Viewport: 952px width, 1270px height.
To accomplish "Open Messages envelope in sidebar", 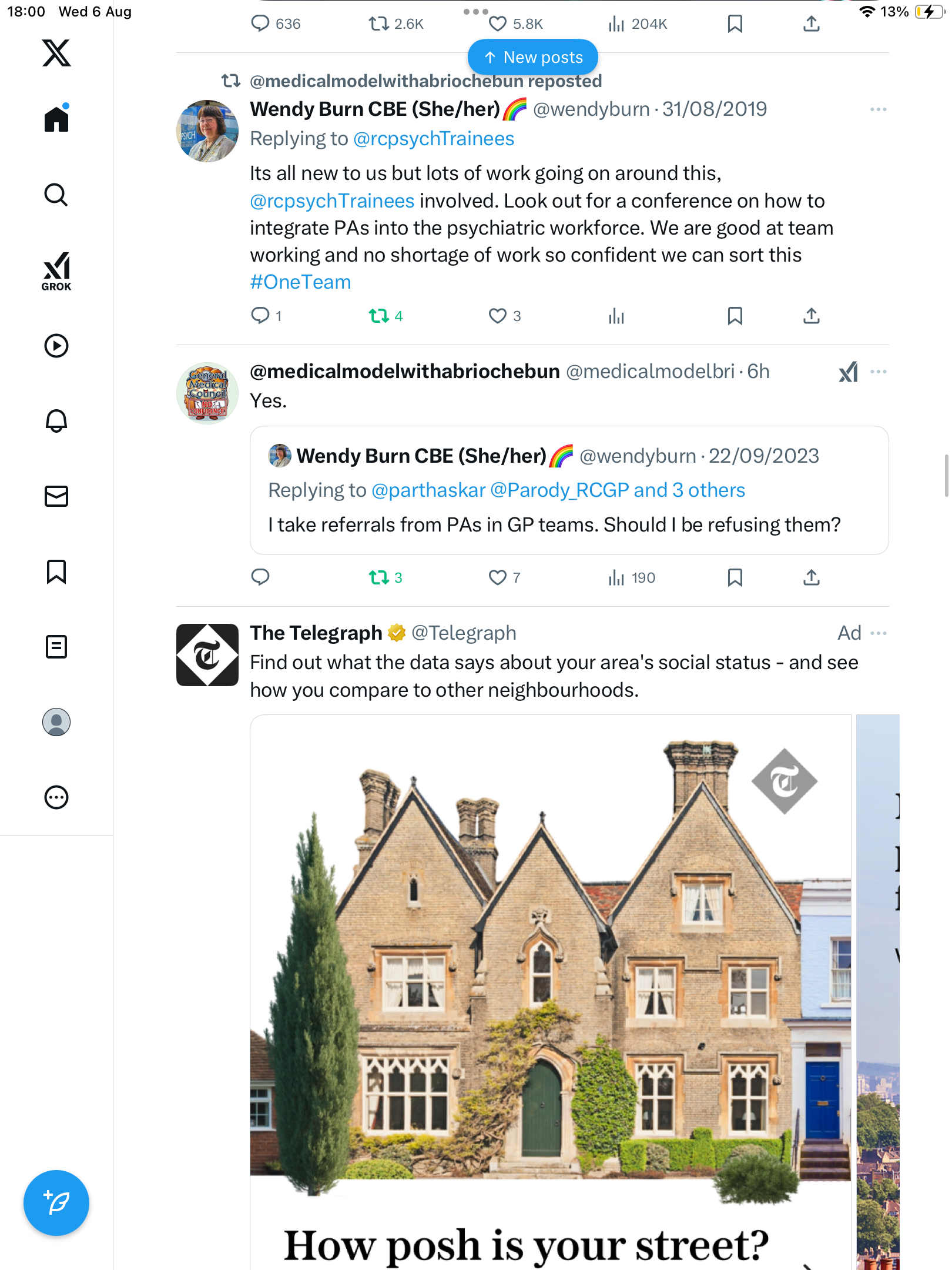I will 56,496.
